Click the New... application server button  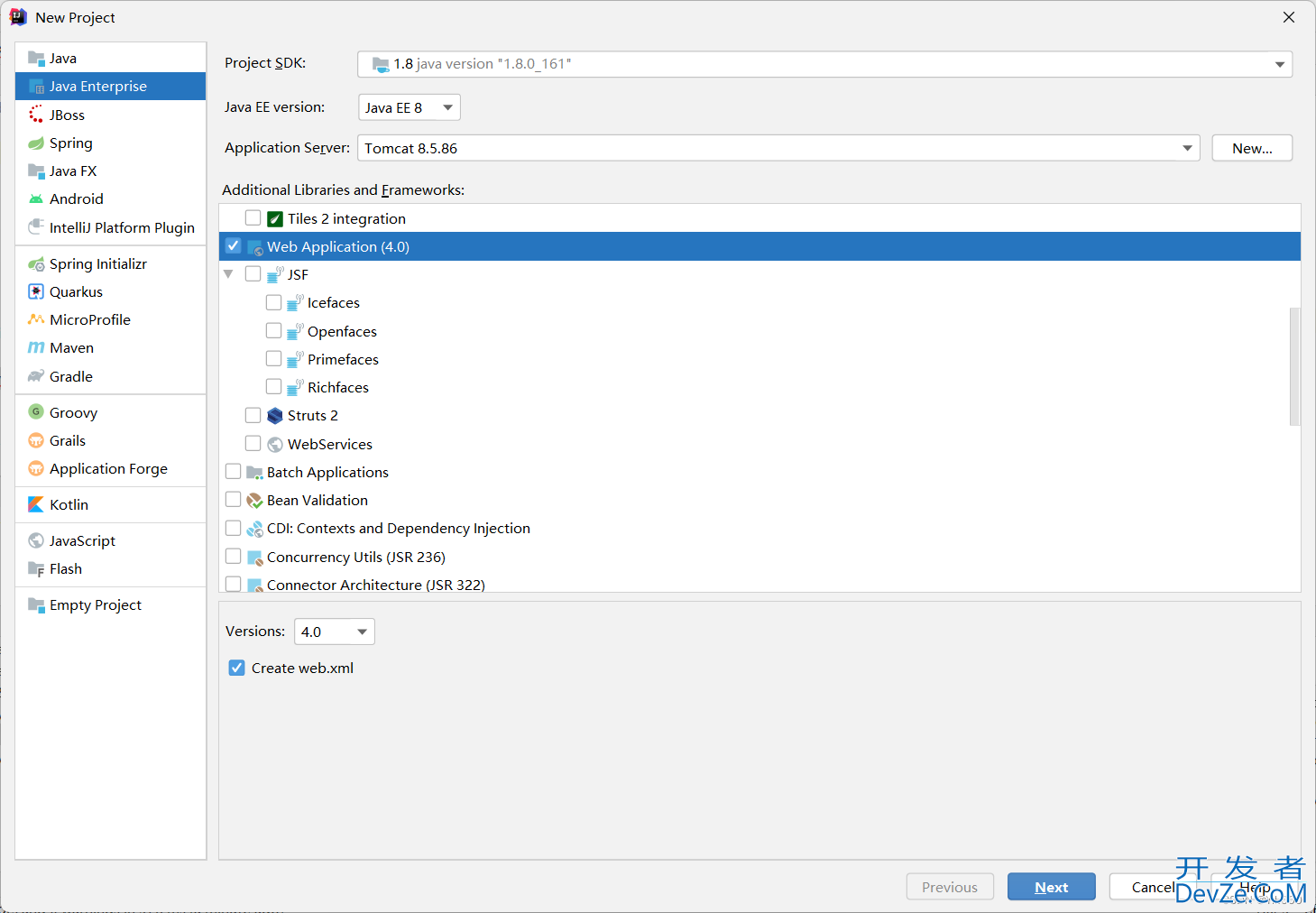1252,148
